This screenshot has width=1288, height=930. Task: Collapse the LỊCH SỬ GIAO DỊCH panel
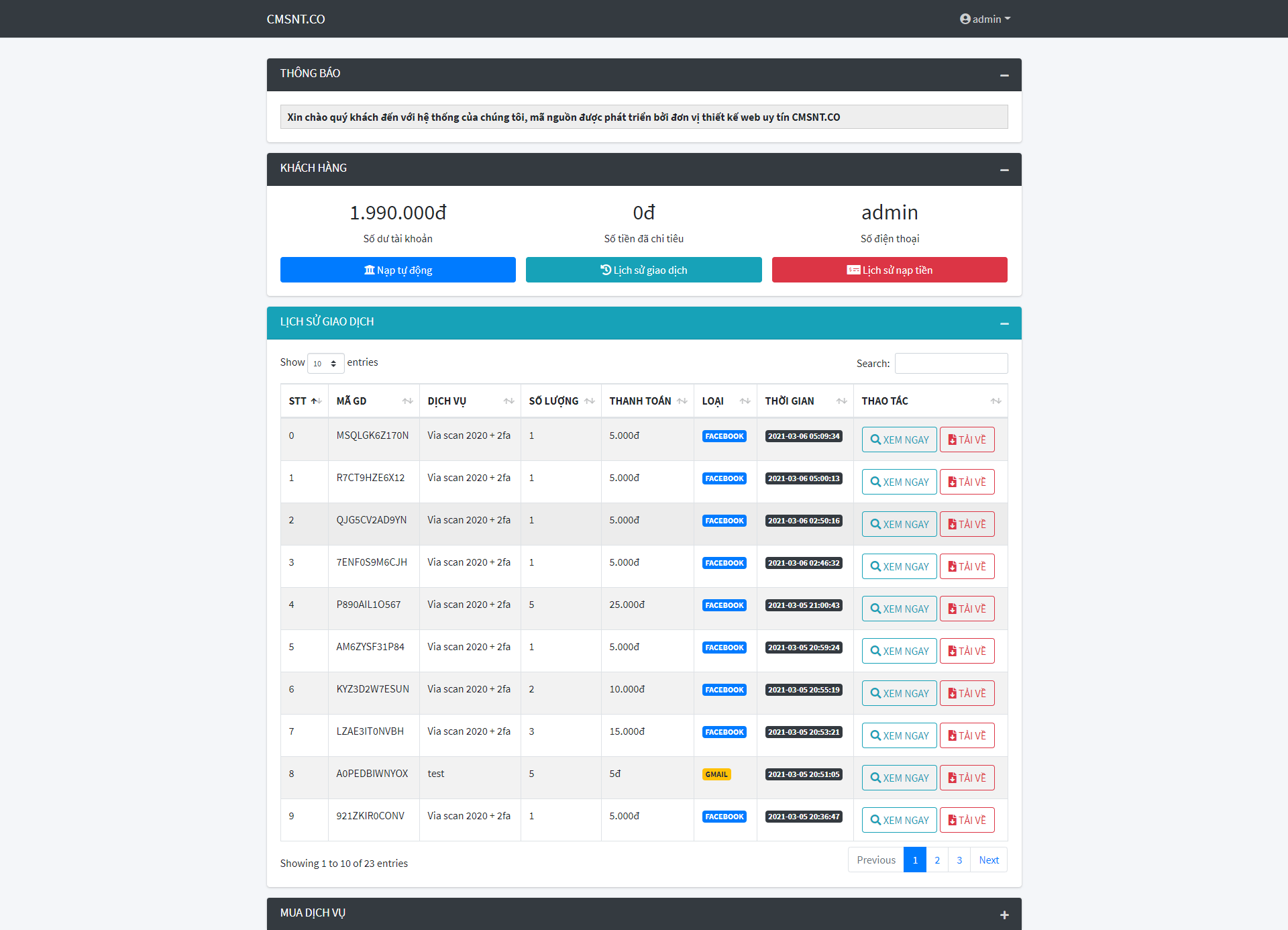[1004, 323]
